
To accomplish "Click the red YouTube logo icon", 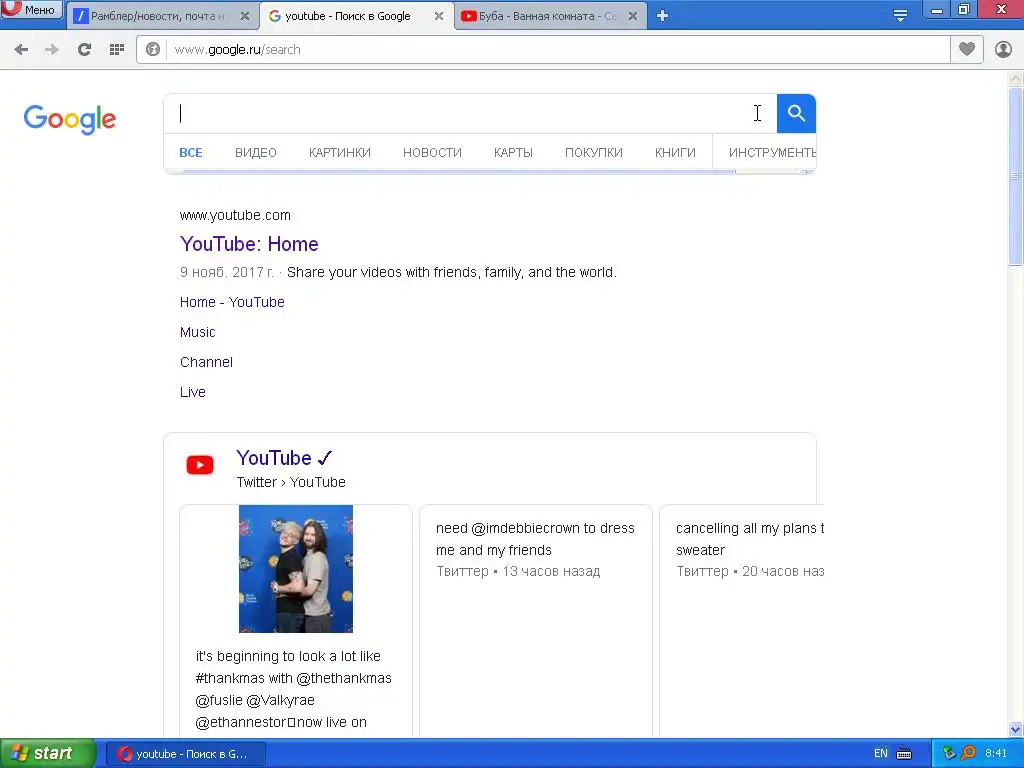I will 200,465.
